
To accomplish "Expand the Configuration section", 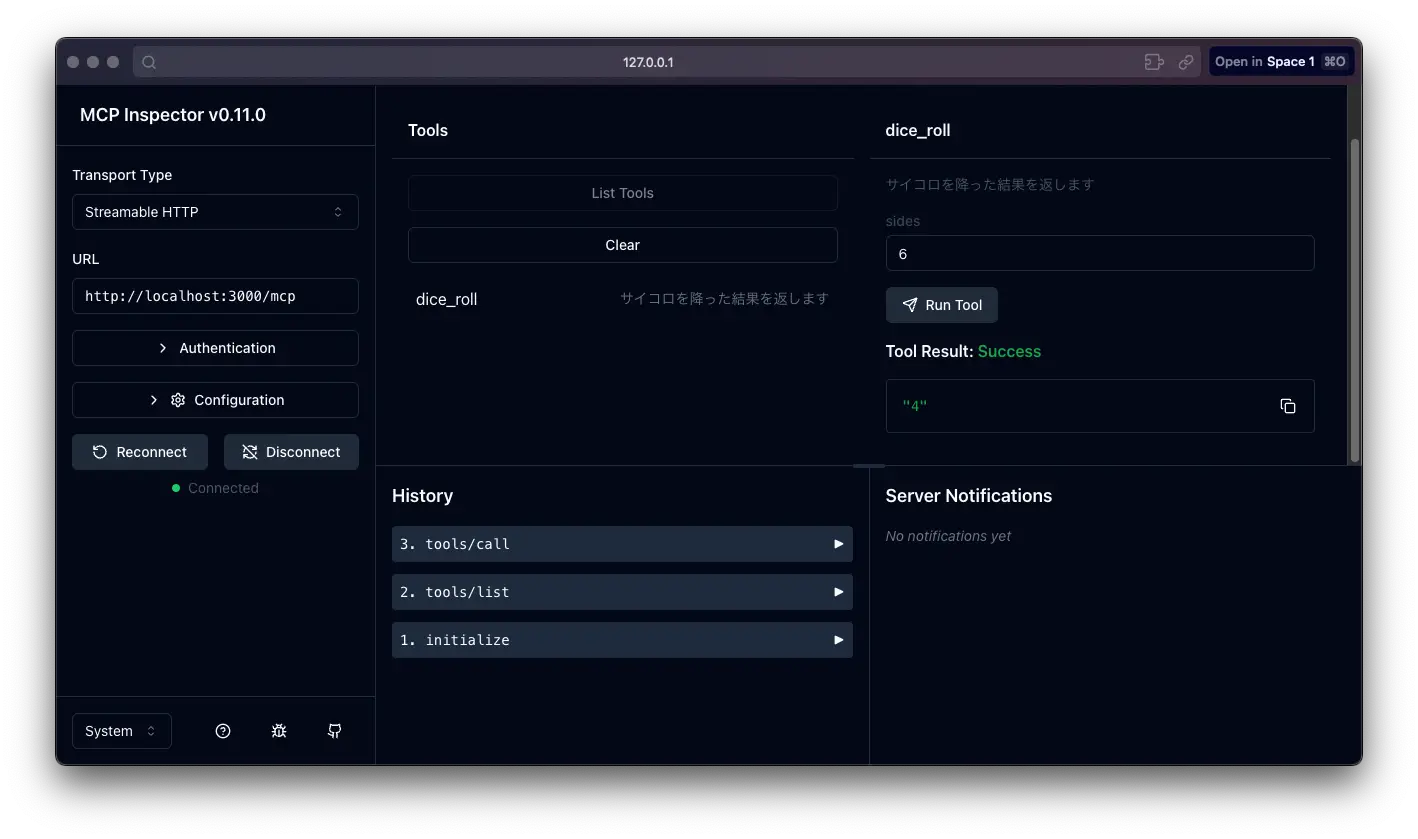I will 215,400.
